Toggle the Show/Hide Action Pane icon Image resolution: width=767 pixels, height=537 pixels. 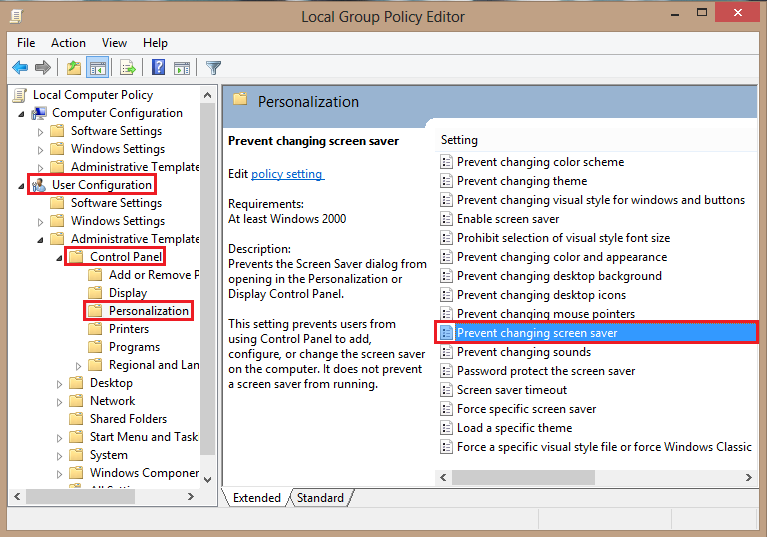tap(182, 68)
